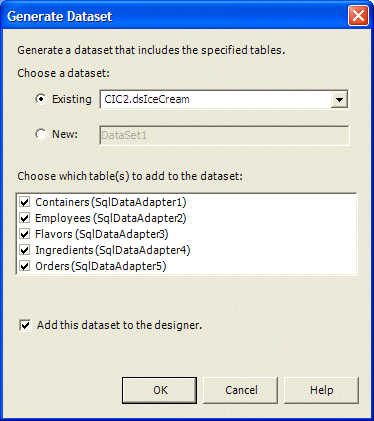Click the Cancel button
The width and height of the screenshot is (374, 421).
click(x=241, y=390)
